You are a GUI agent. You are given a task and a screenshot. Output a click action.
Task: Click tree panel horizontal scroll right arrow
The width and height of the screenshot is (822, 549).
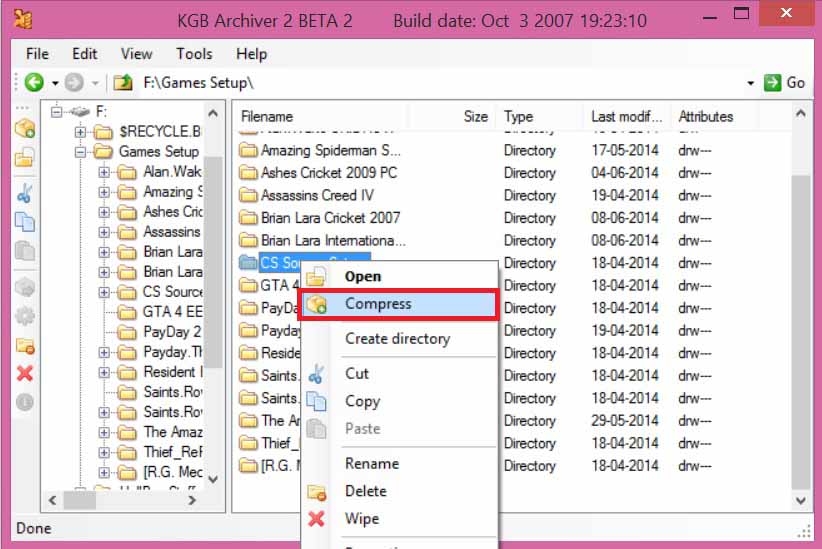coord(192,500)
